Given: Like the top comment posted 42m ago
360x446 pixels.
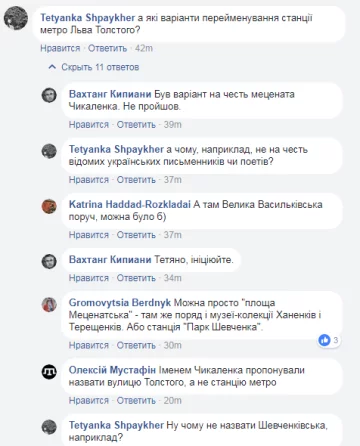Looking at the screenshot, I should pyautogui.click(x=60, y=48).
